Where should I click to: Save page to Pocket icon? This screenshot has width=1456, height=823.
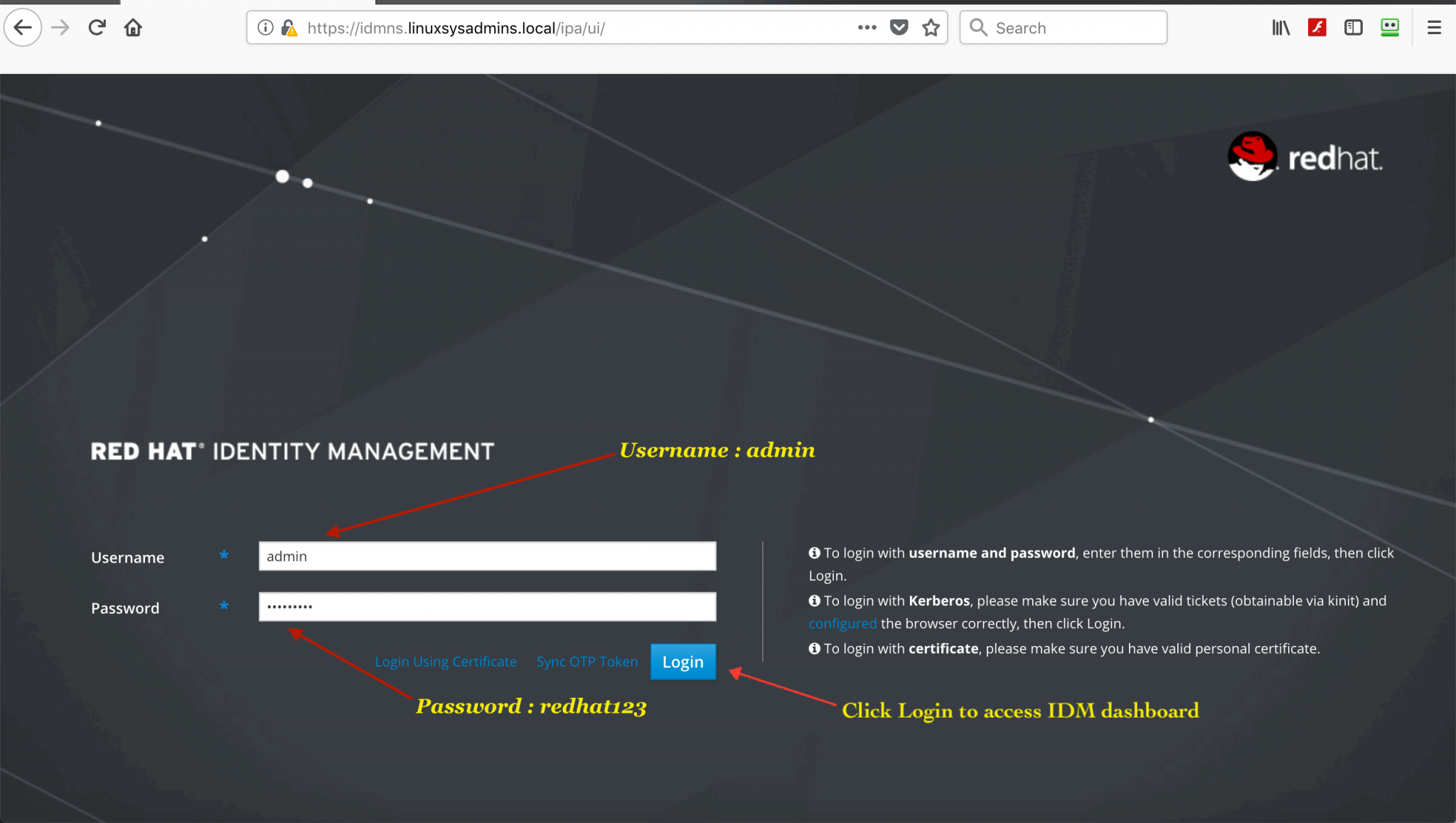(899, 28)
